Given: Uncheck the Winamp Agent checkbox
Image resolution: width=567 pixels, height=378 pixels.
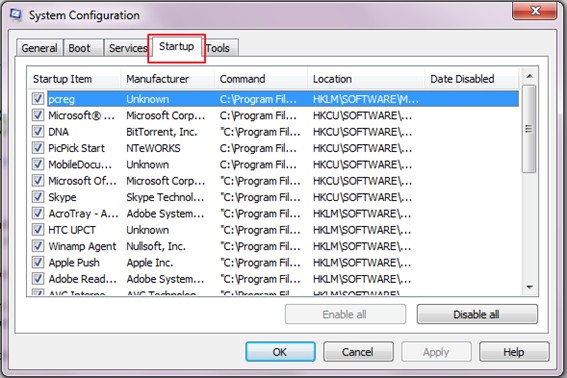Looking at the screenshot, I should [38, 246].
